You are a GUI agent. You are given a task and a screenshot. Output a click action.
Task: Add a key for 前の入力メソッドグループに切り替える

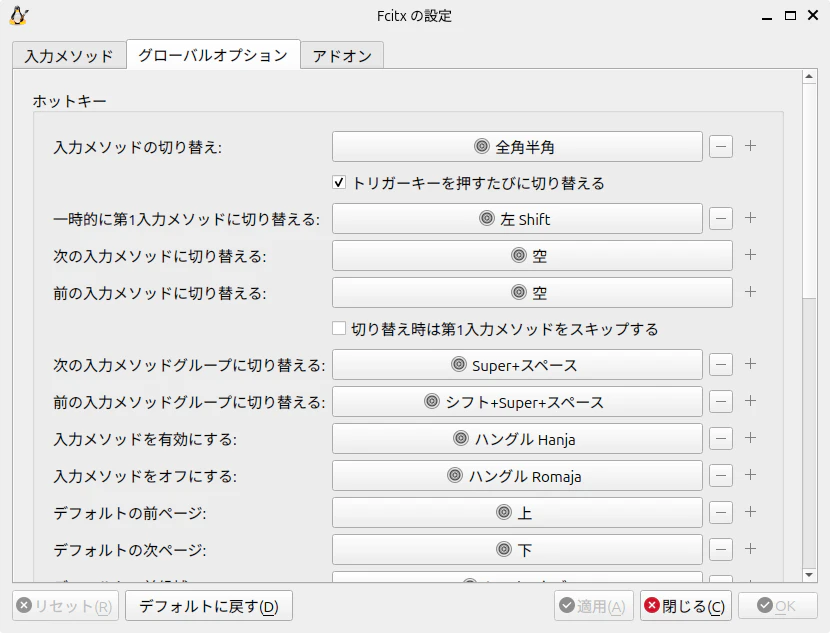tap(750, 401)
